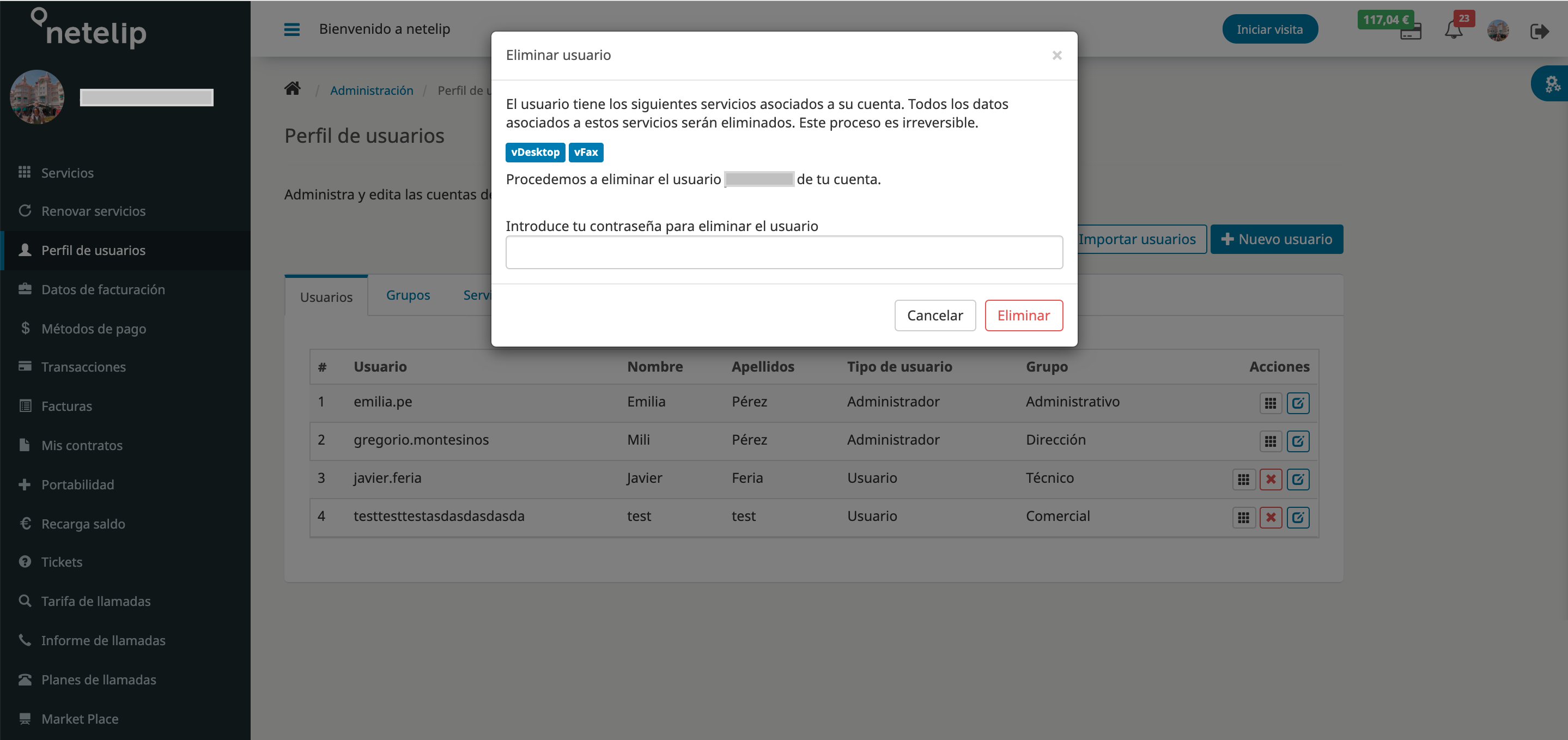Delete user javier.feria

pos(1271,480)
